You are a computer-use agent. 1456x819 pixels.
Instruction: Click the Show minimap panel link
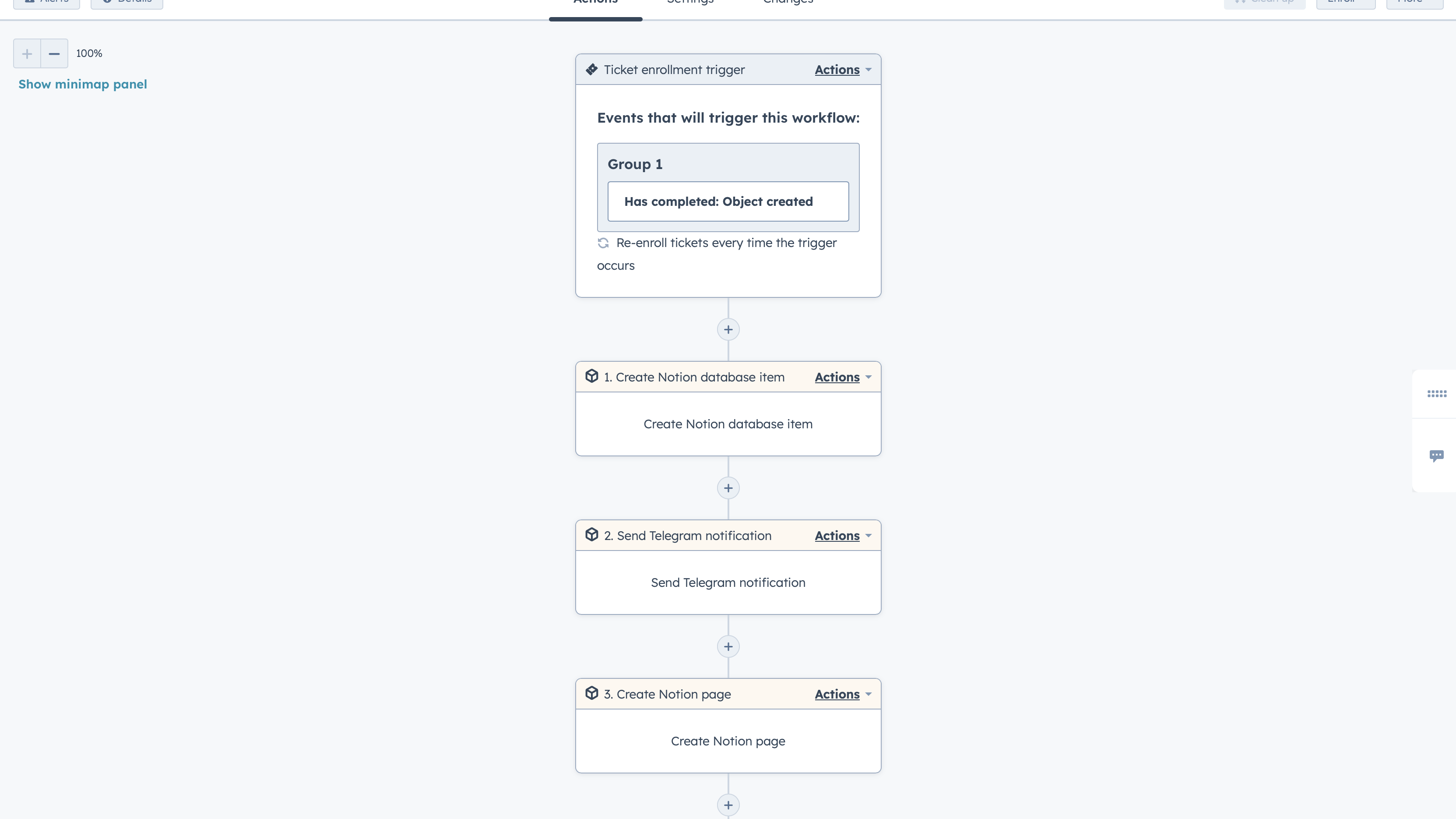click(x=83, y=84)
